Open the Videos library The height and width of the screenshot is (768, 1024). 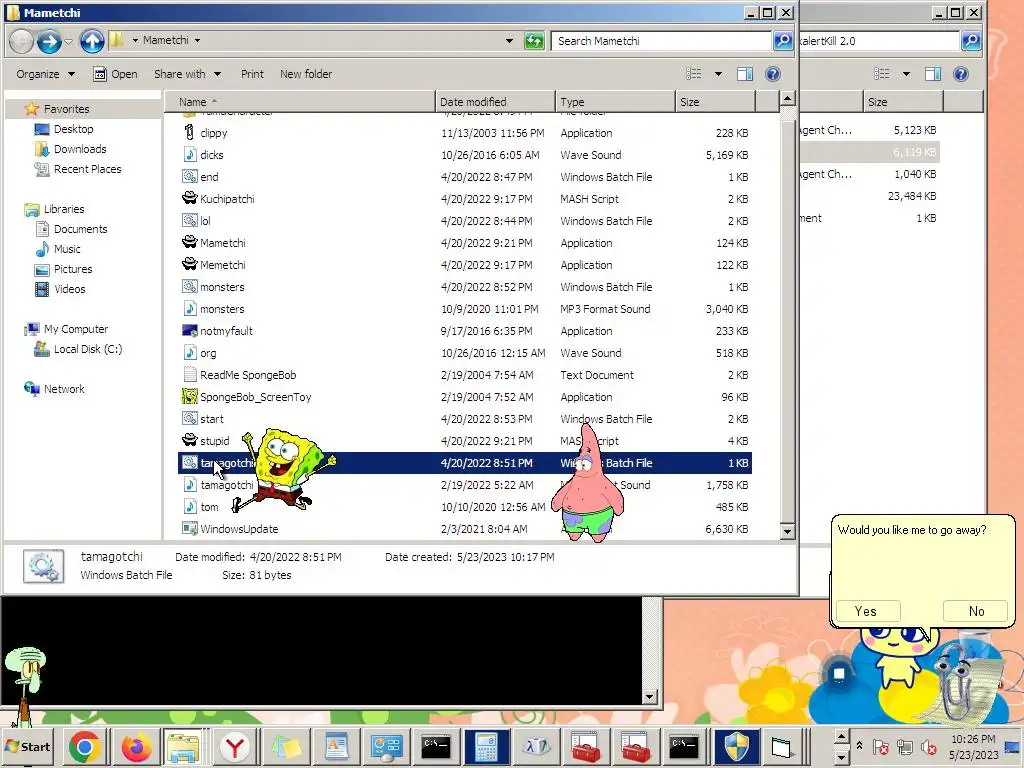point(60,289)
